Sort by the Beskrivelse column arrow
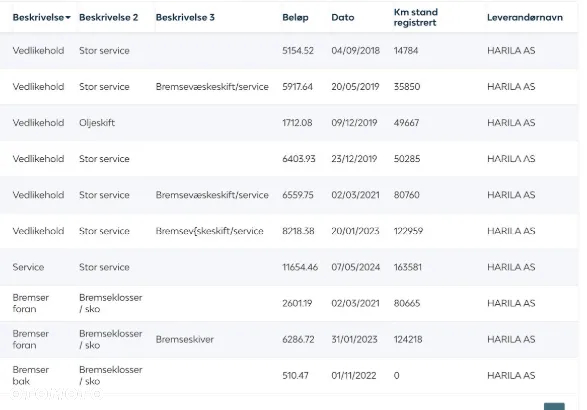 pyautogui.click(x=68, y=17)
